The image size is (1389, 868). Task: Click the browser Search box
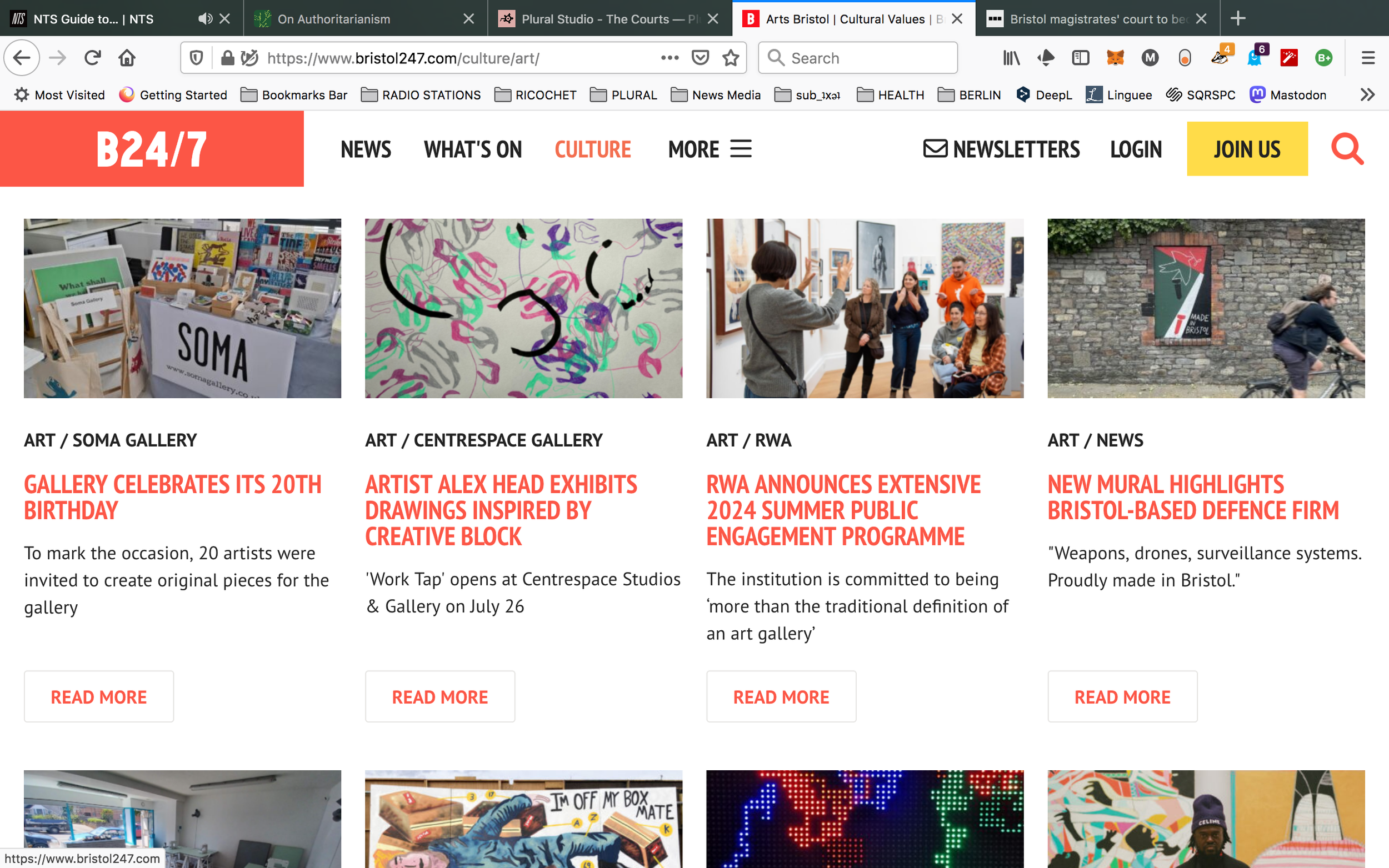point(858,58)
